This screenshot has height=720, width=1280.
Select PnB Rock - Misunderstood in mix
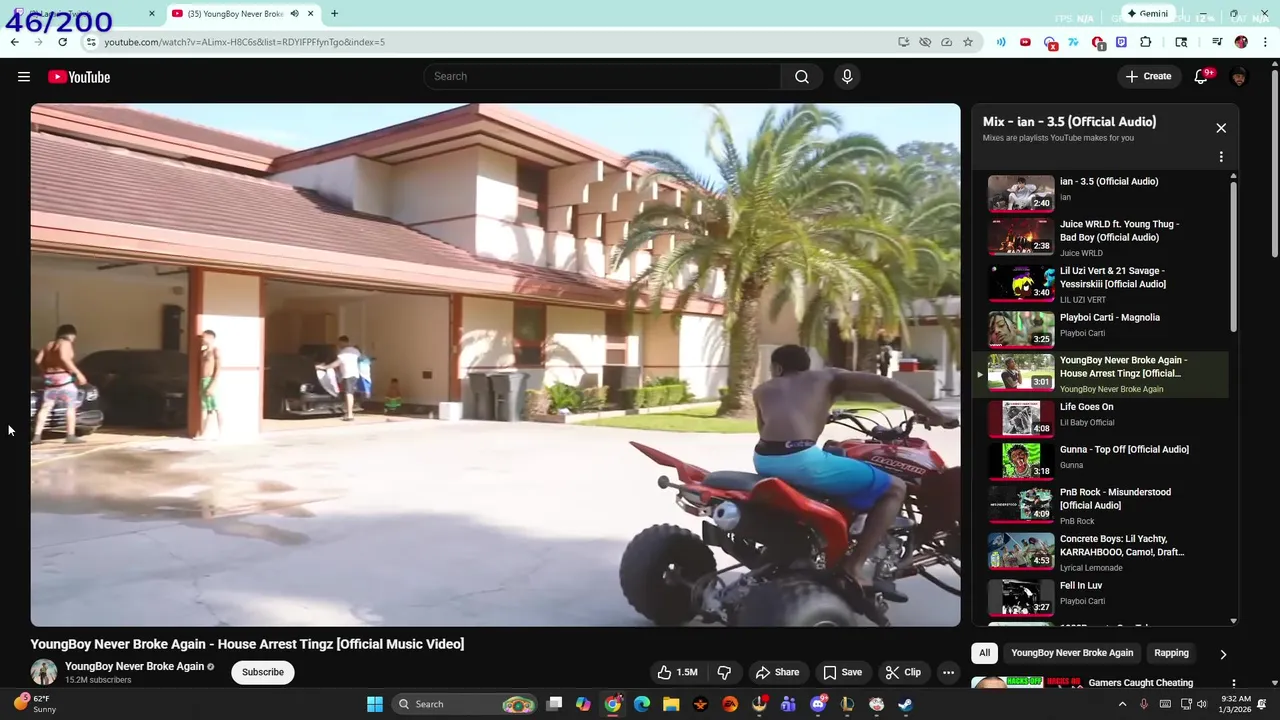(x=1100, y=505)
